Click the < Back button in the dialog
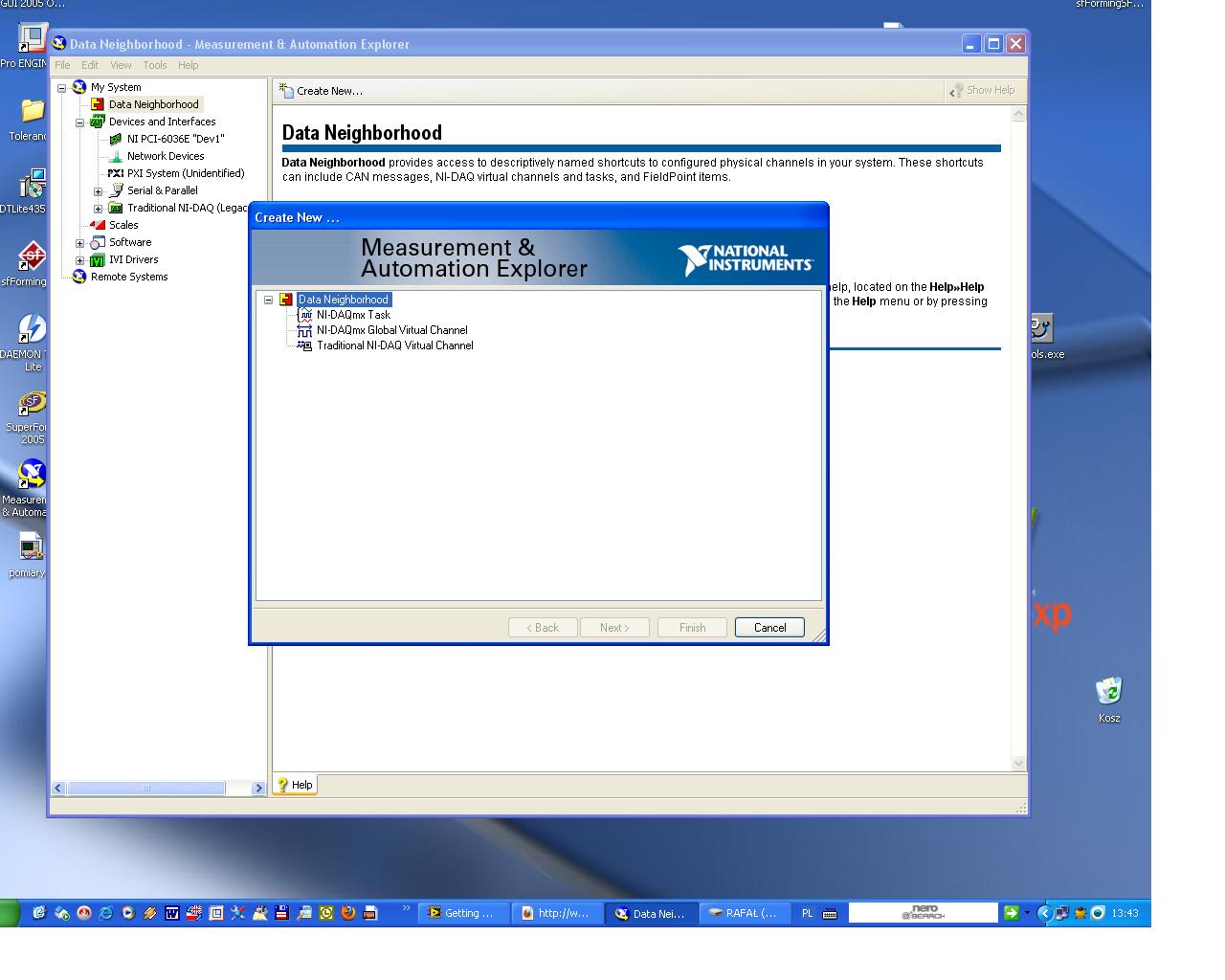 pos(543,628)
